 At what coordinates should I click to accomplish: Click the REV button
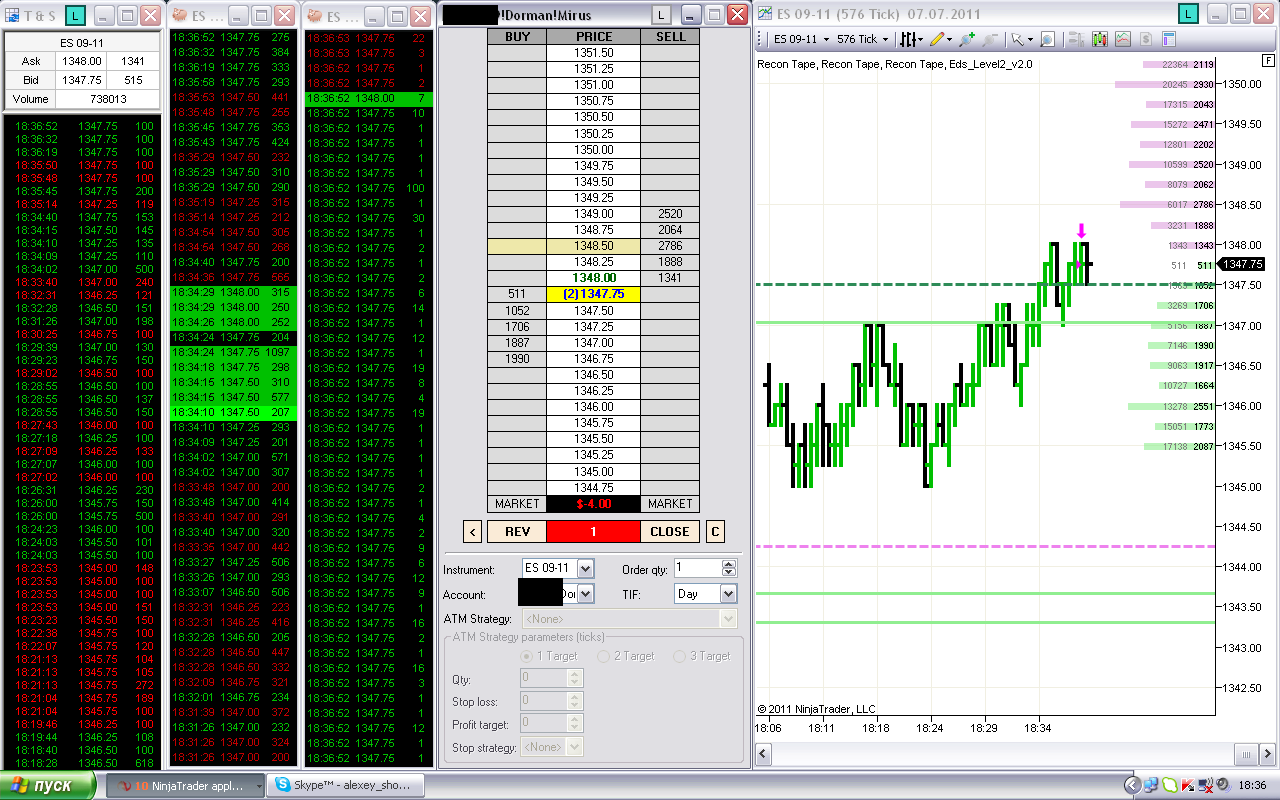pos(517,531)
